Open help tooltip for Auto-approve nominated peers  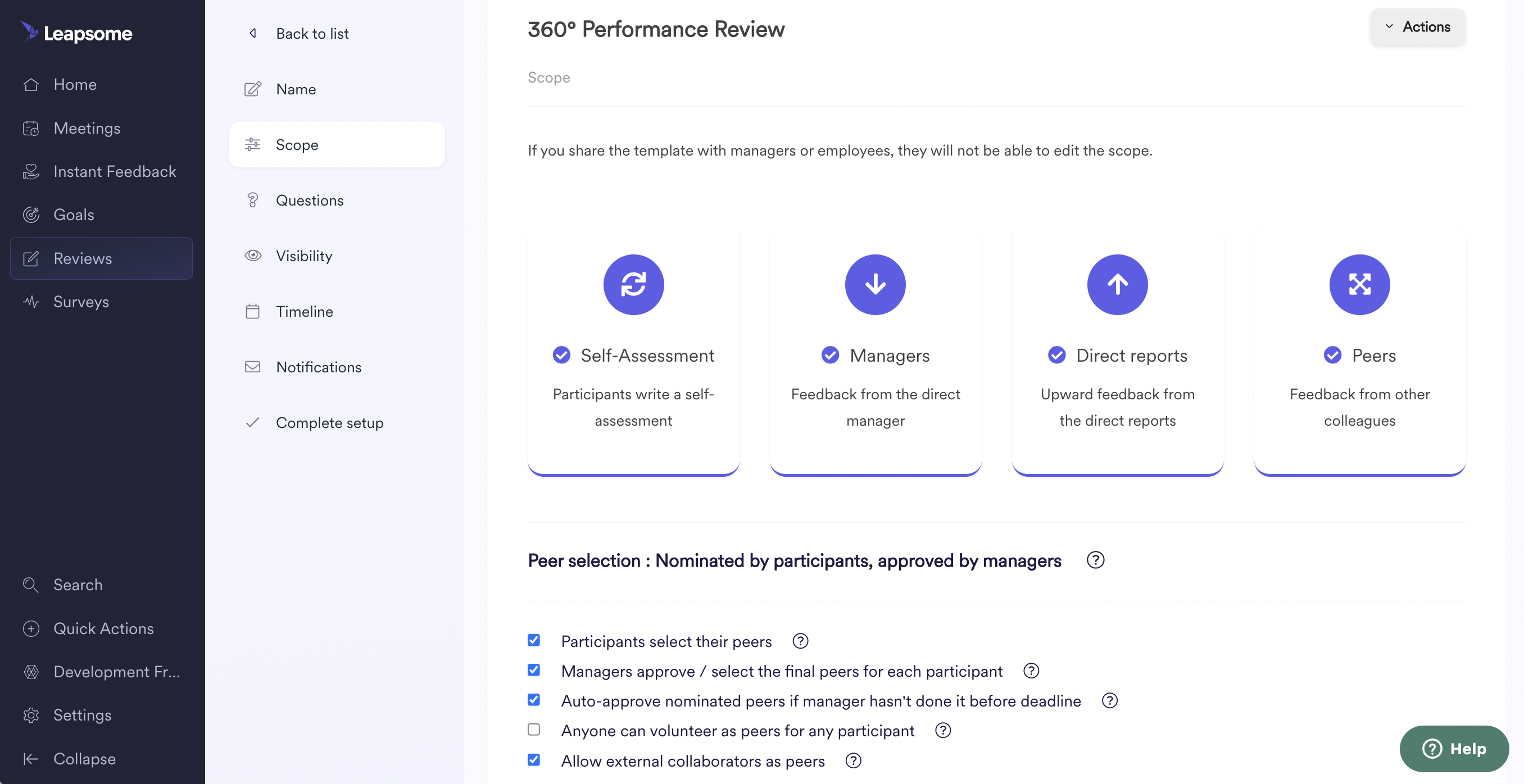(1110, 700)
